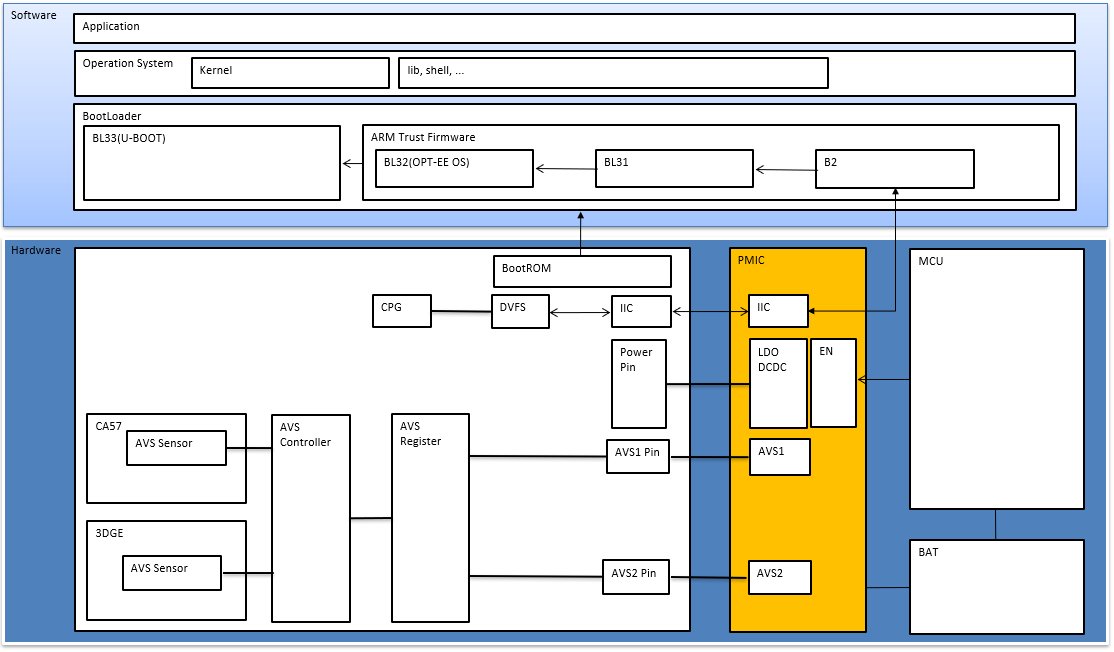The height and width of the screenshot is (652, 1114).
Task: Select the AVS Sensor inside CA57
Action: click(x=177, y=448)
